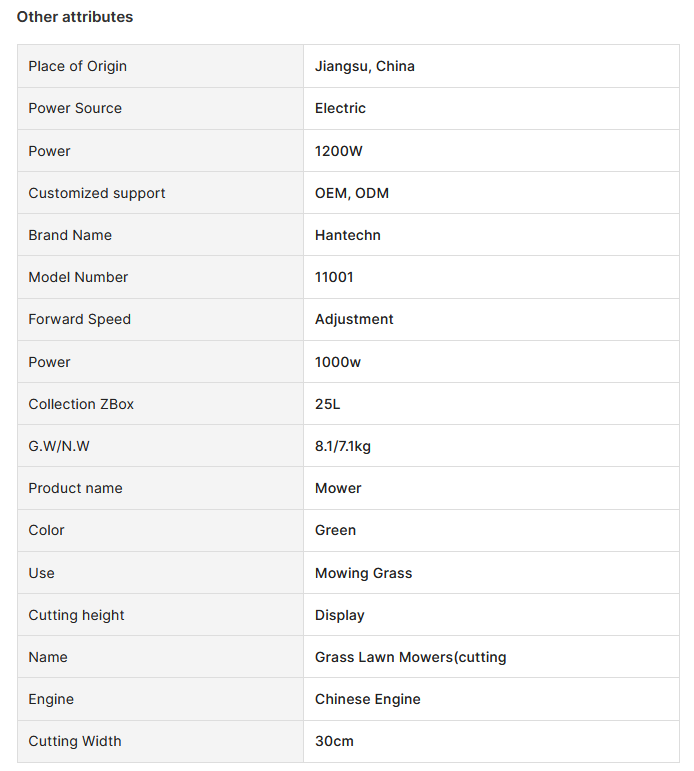
Task: Click the "1200W" power value
Action: 340,151
